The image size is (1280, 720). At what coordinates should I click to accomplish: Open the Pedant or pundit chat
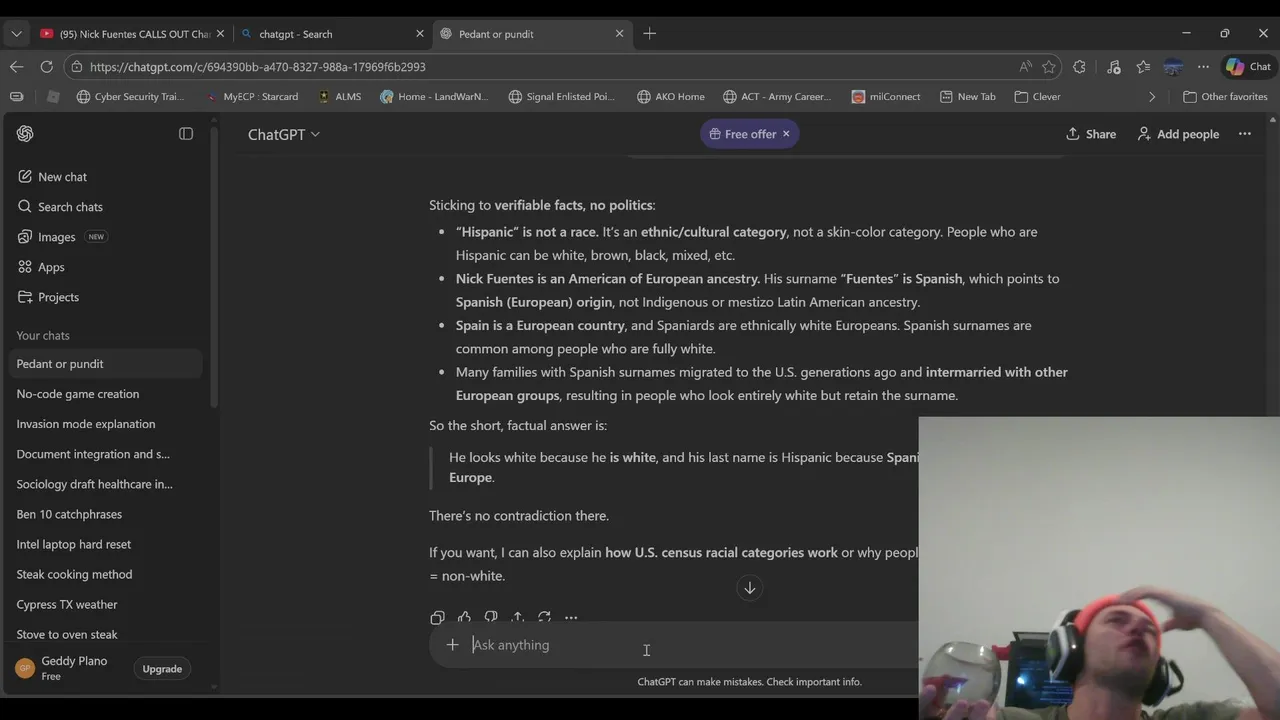105,364
